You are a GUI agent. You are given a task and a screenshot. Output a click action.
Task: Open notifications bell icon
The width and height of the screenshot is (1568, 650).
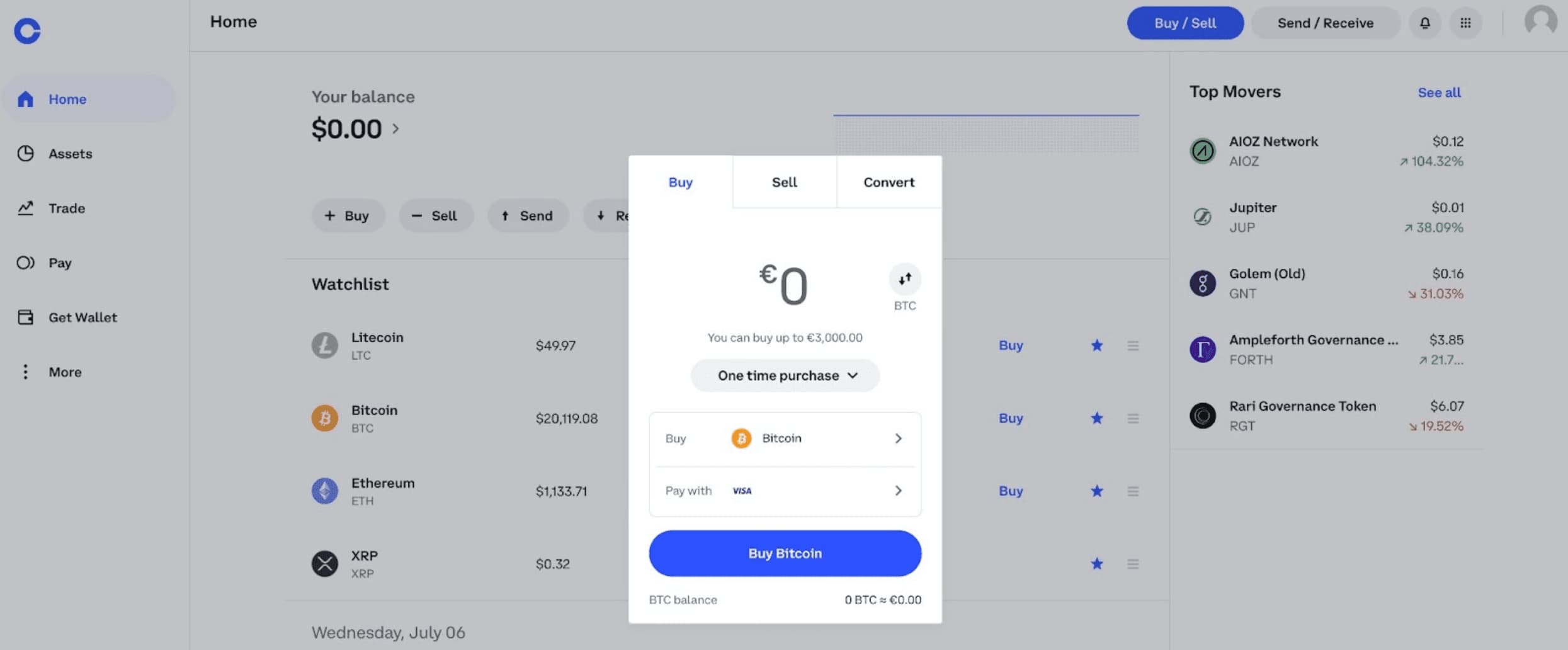[1424, 23]
